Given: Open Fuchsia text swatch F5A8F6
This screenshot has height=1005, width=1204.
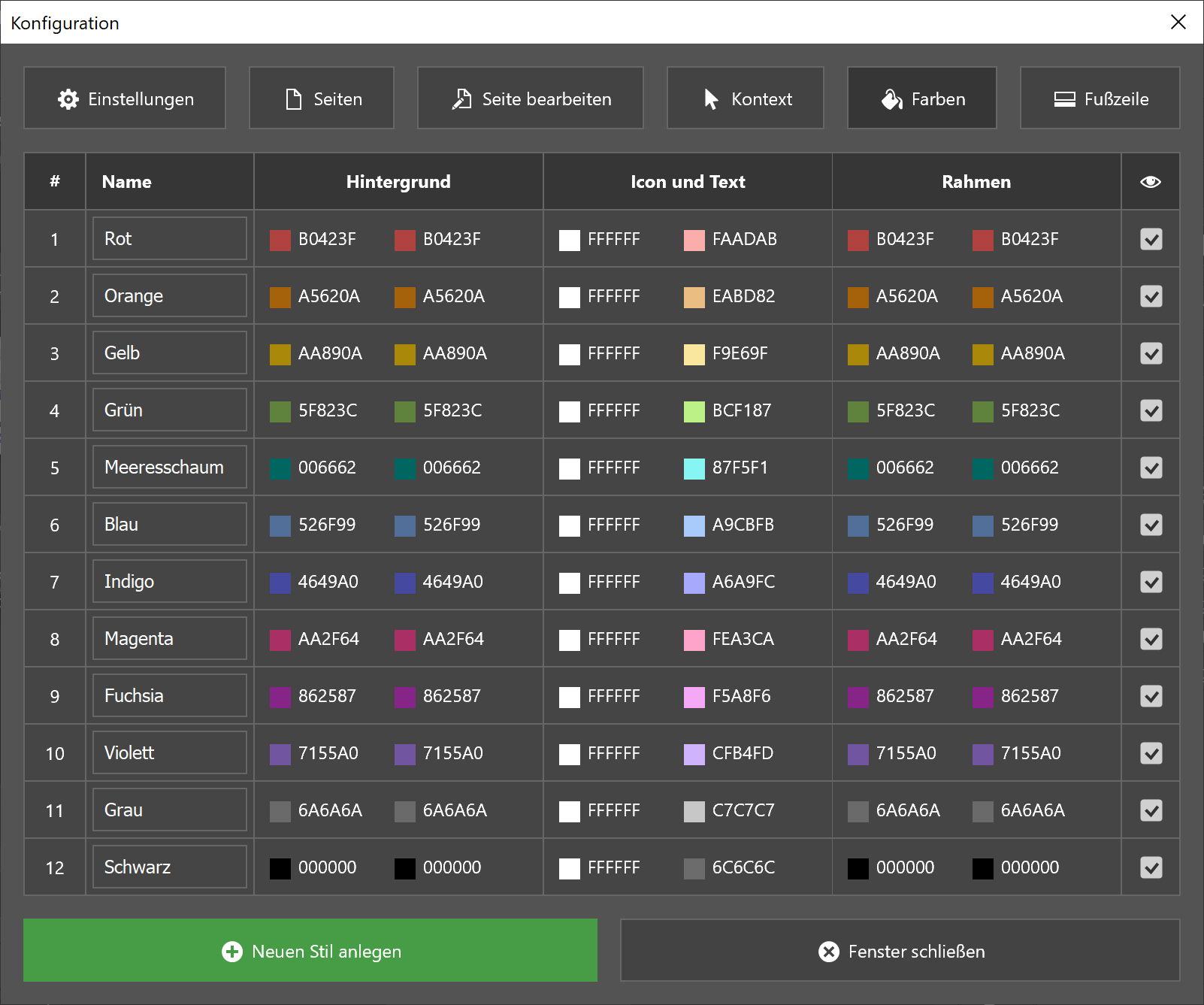Looking at the screenshot, I should click(x=694, y=698).
